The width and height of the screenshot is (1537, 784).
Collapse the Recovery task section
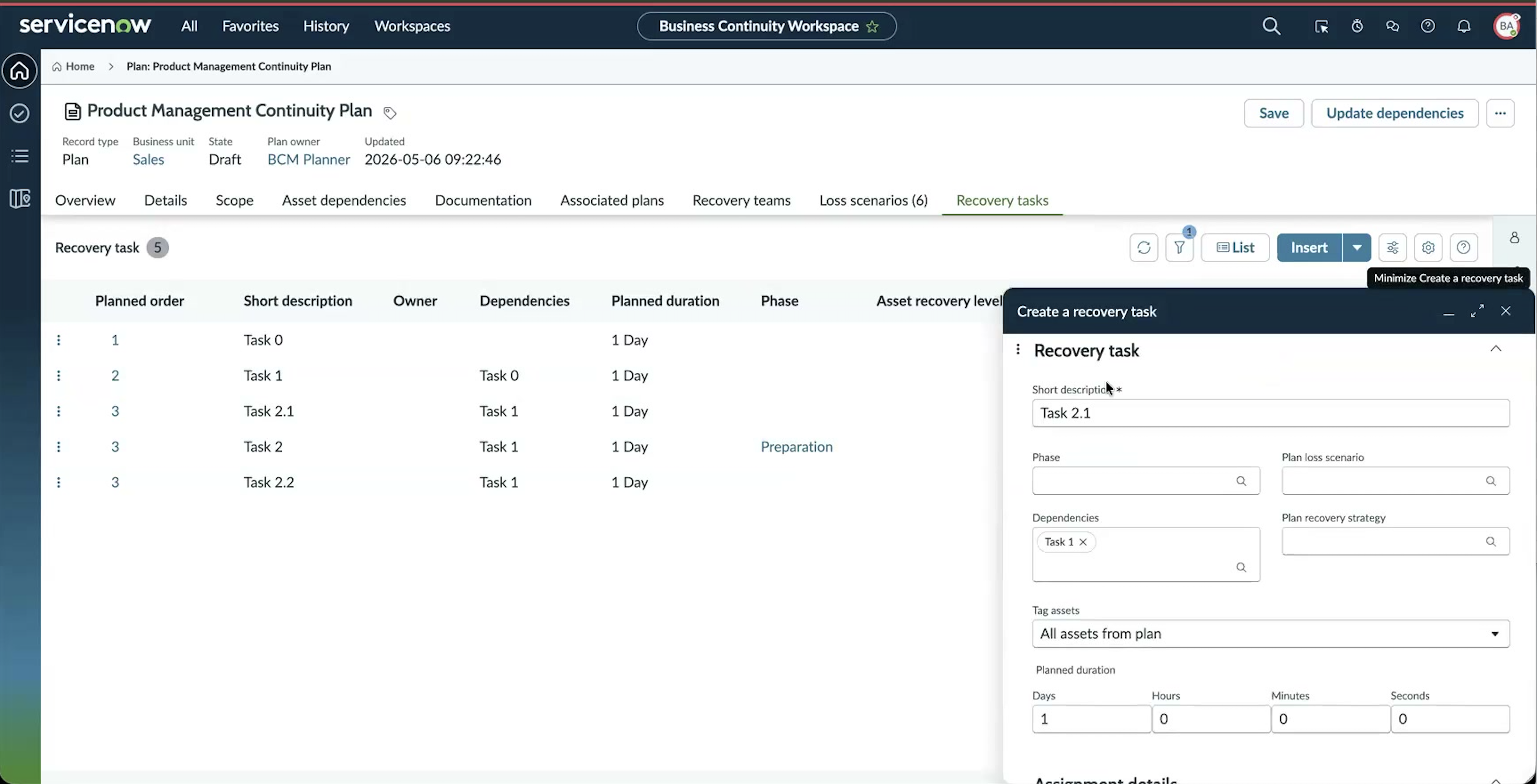click(1496, 349)
